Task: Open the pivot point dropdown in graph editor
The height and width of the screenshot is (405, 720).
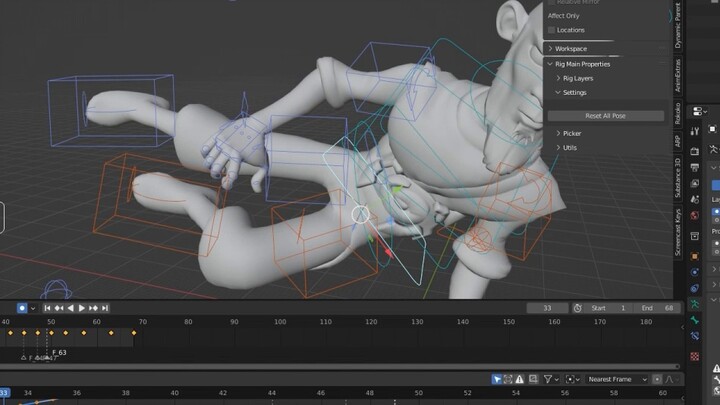Action: click(572, 379)
